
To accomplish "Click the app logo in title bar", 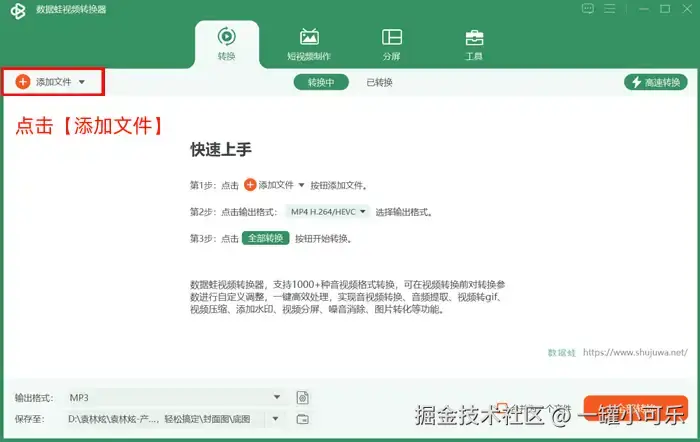I will pos(18,10).
